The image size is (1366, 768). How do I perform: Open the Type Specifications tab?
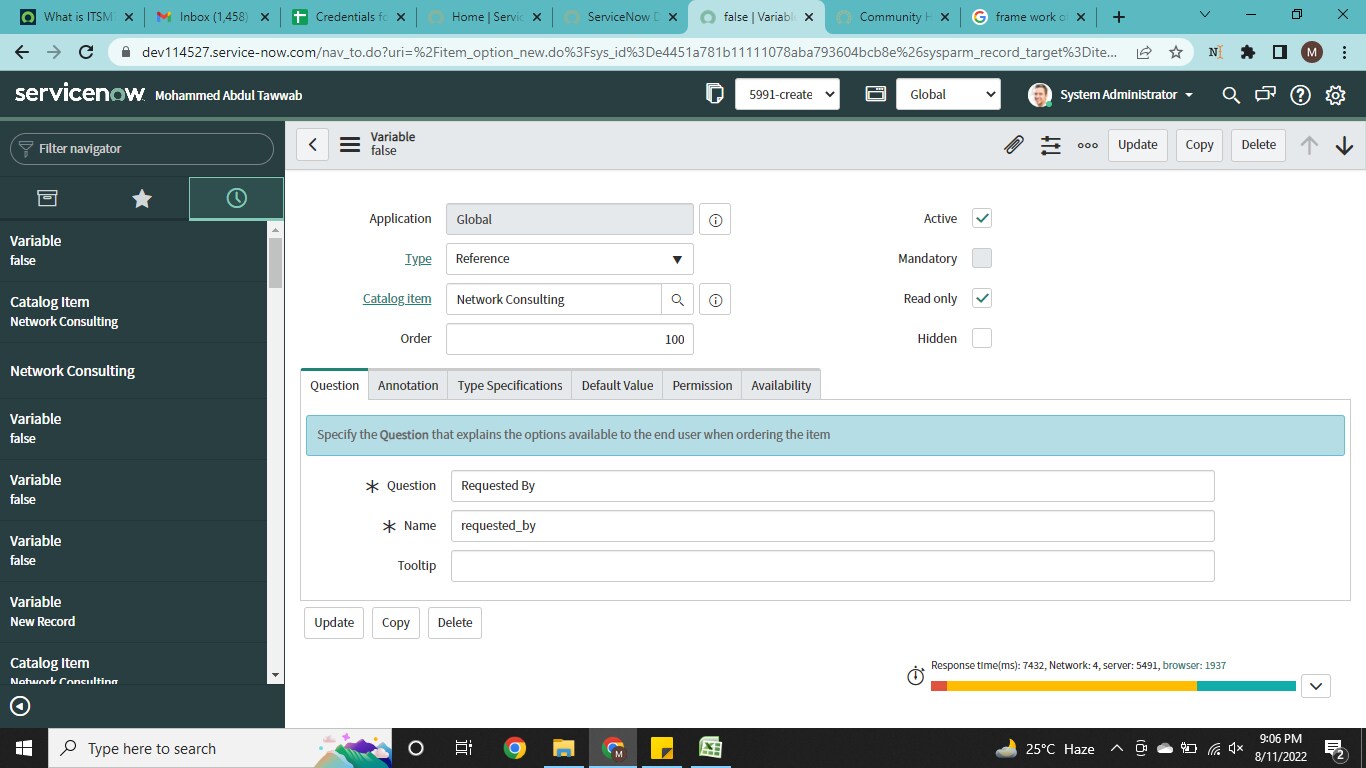pyautogui.click(x=510, y=385)
